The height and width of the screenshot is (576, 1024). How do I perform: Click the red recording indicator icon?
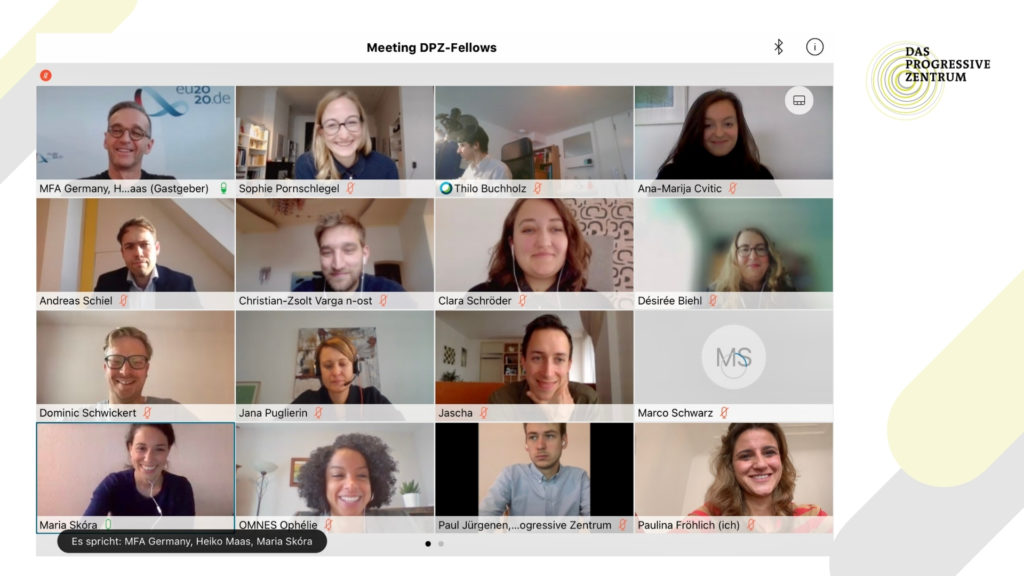[x=46, y=75]
